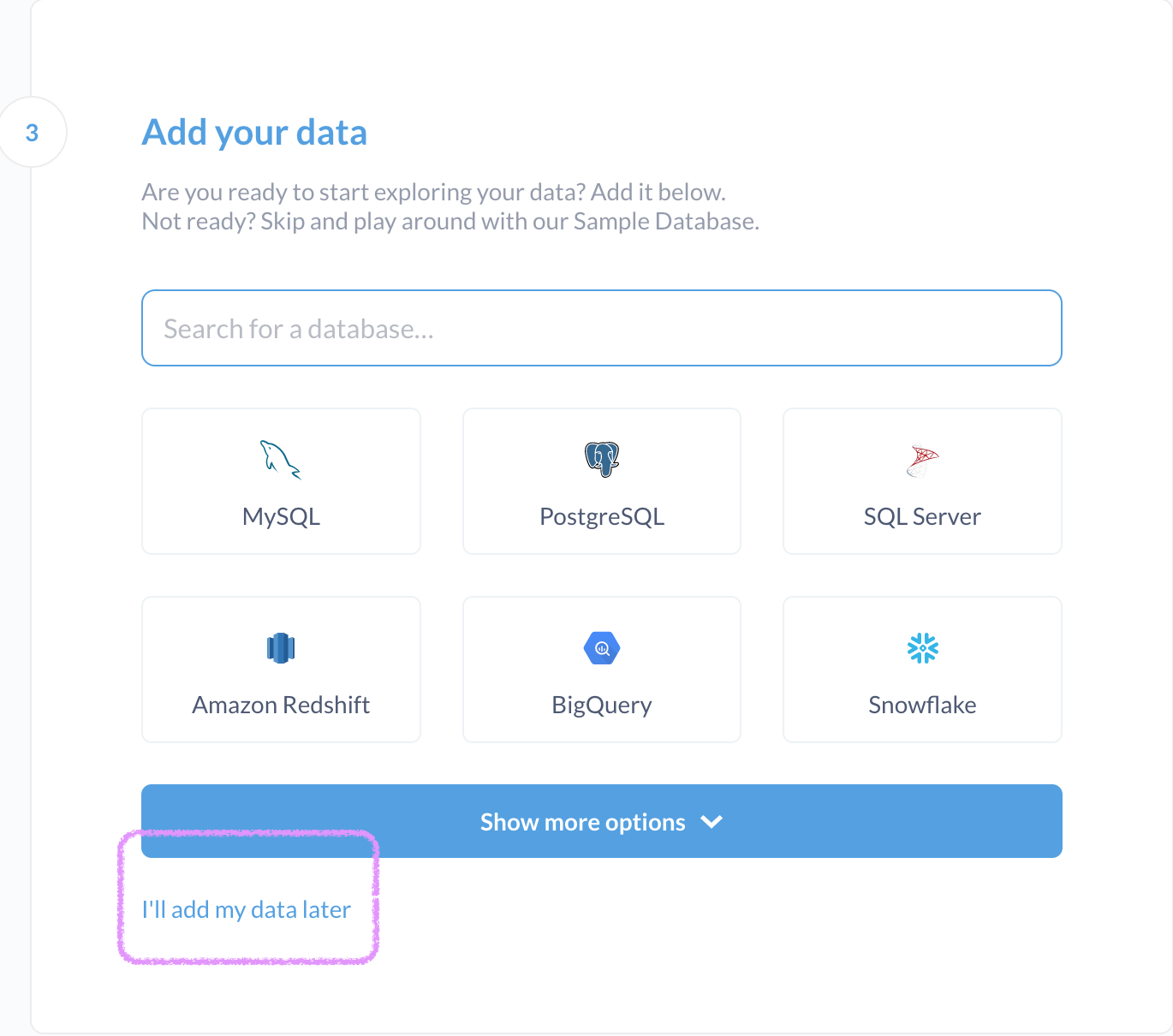Choose "I'll add my data later"
This screenshot has width=1173, height=1036.
tap(247, 909)
